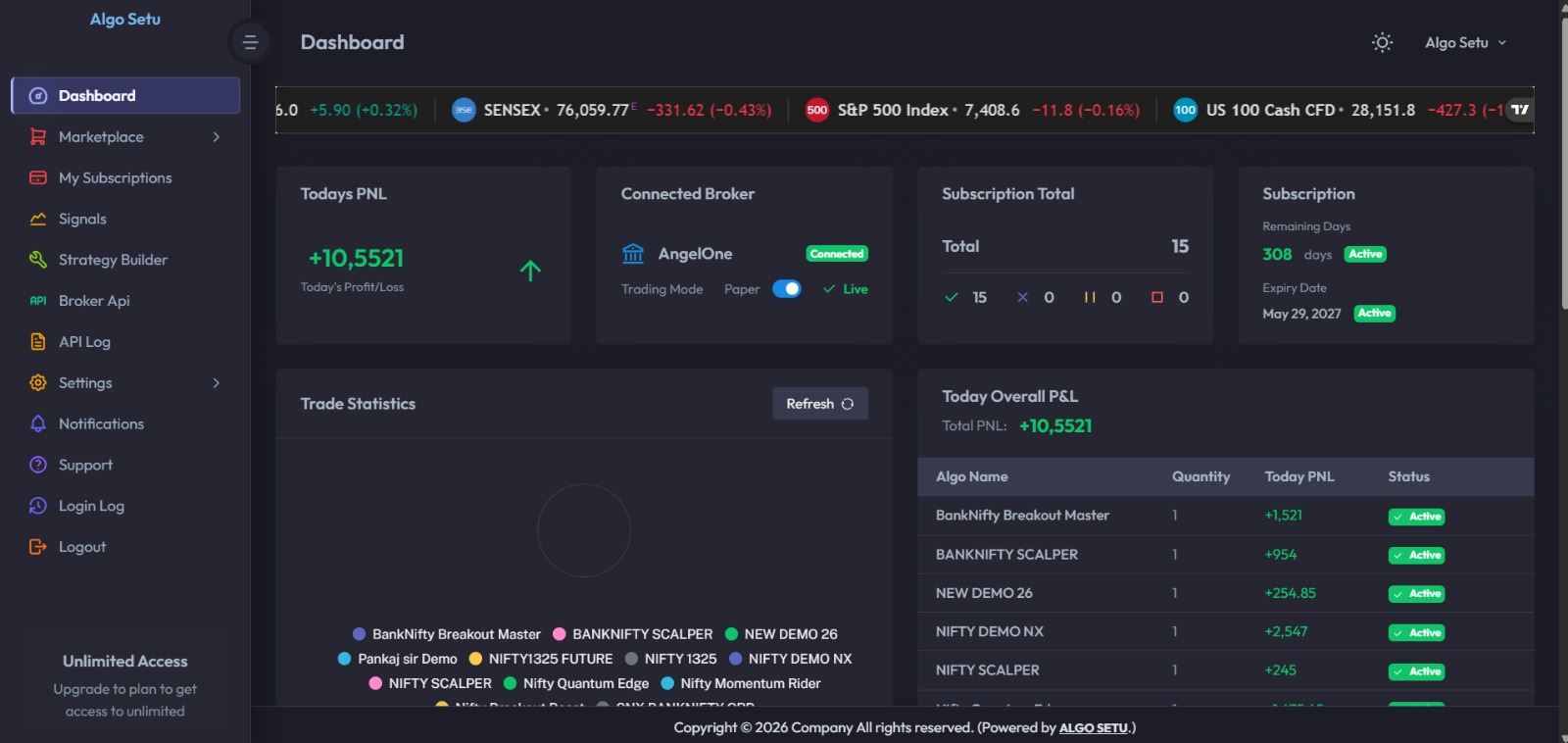Toggle light/dark theme sun icon
Viewport: 1568px width, 743px height.
point(1382,42)
